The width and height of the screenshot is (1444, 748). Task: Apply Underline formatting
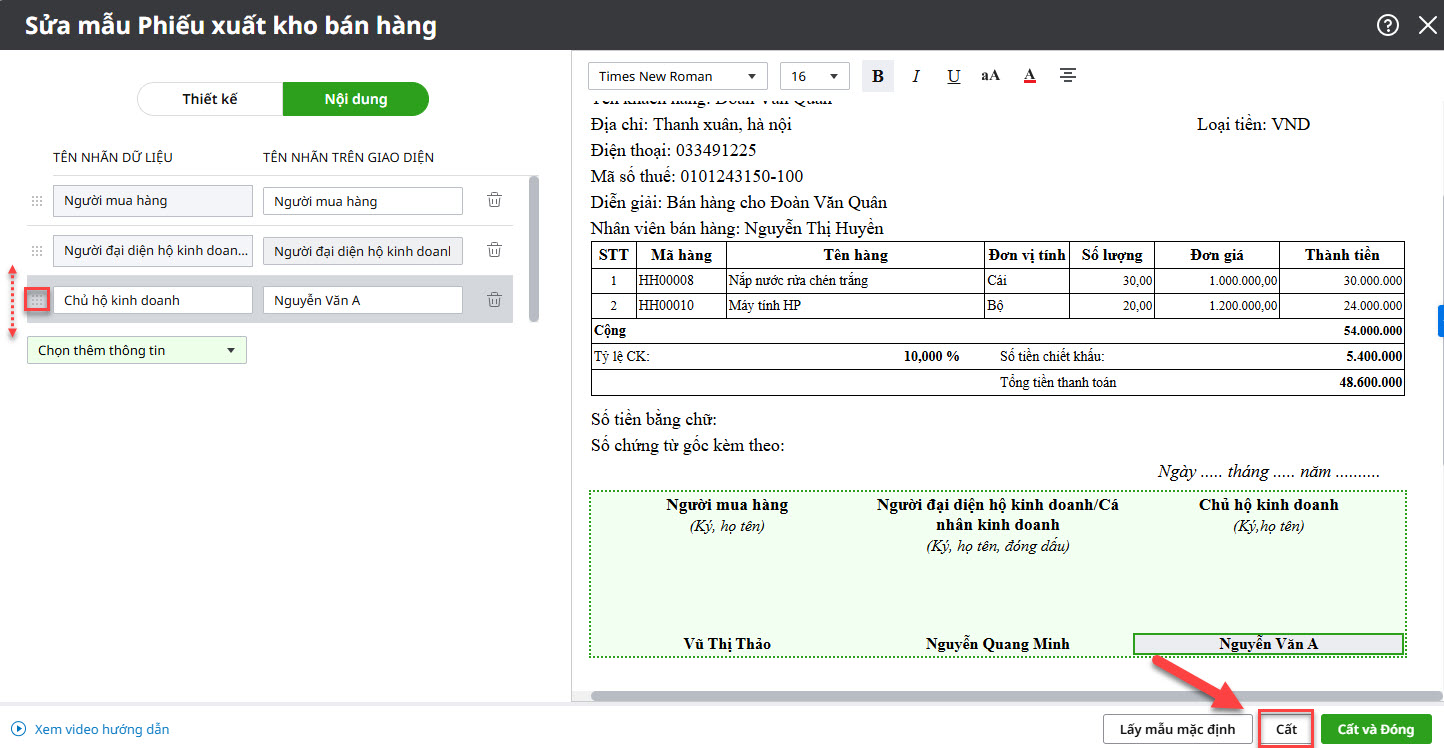coord(953,76)
